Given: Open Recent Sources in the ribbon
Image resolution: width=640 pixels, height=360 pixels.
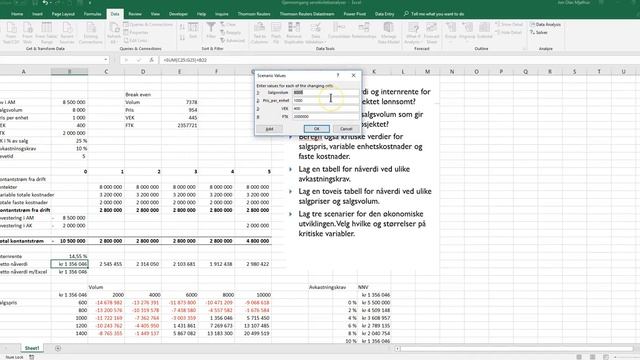Looking at the screenshot, I should click(67, 33).
